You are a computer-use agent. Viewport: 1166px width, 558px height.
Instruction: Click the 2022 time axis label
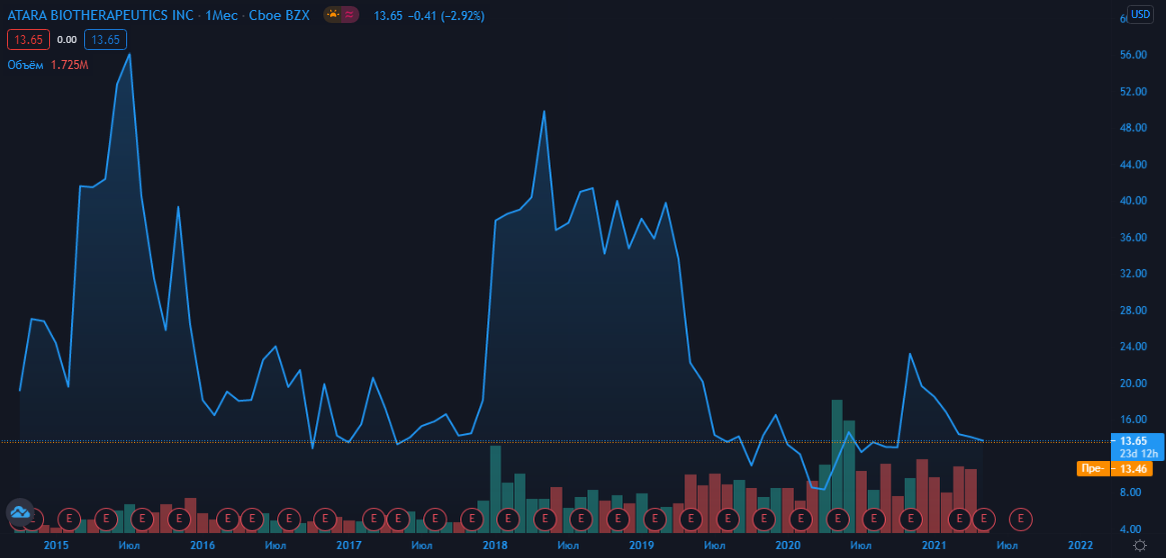click(1080, 545)
